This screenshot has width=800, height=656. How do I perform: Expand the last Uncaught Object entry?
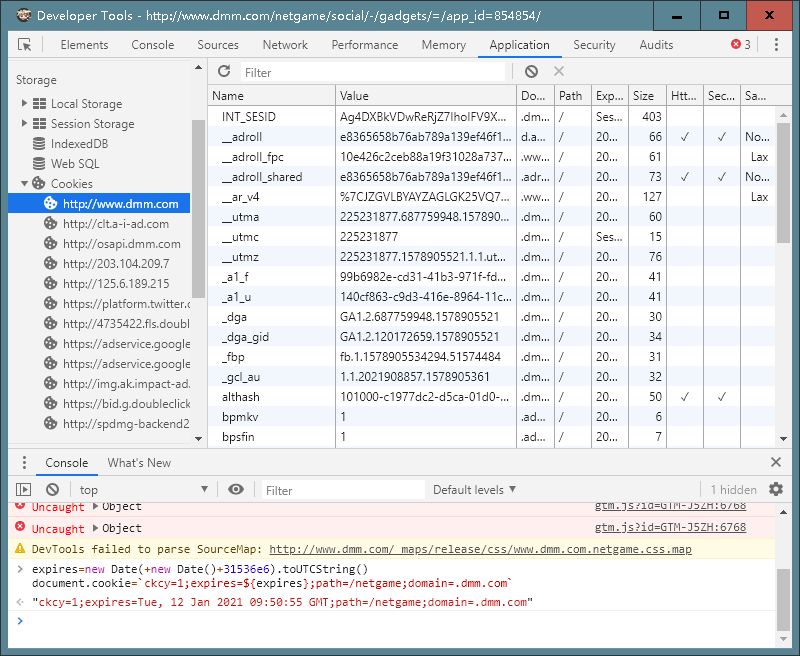[x=95, y=528]
